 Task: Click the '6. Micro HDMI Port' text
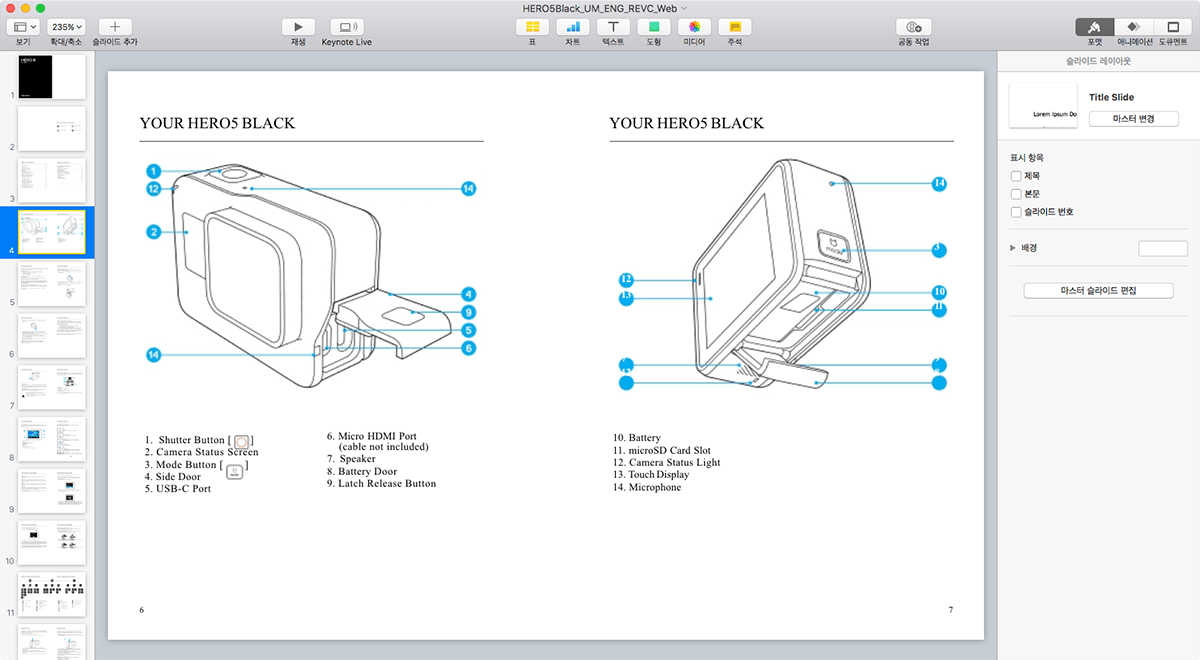click(x=372, y=436)
